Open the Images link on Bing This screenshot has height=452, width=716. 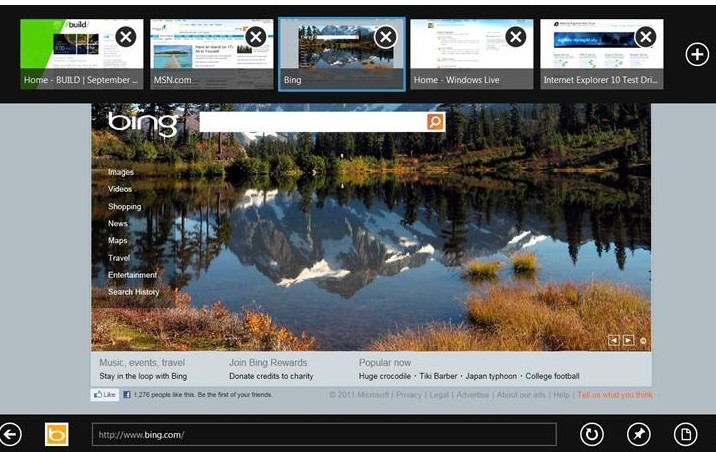pyautogui.click(x=121, y=172)
